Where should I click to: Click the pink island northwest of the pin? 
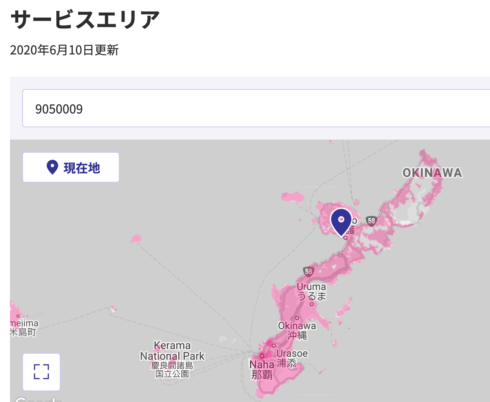pos(293,197)
